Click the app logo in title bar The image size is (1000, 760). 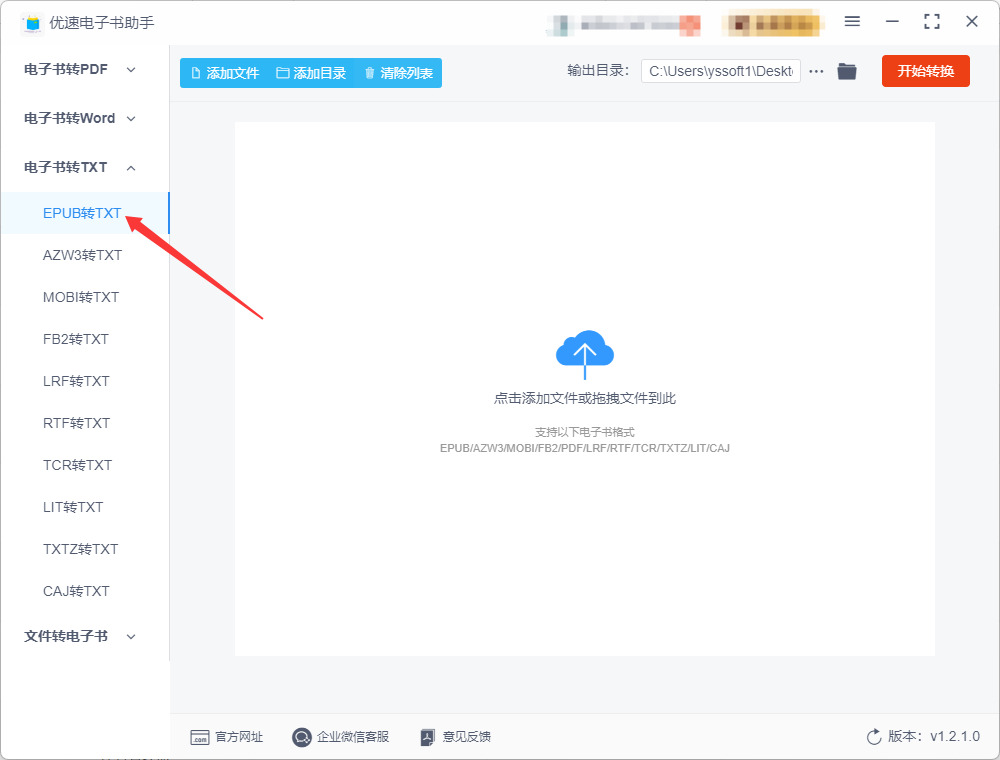[x=33, y=23]
